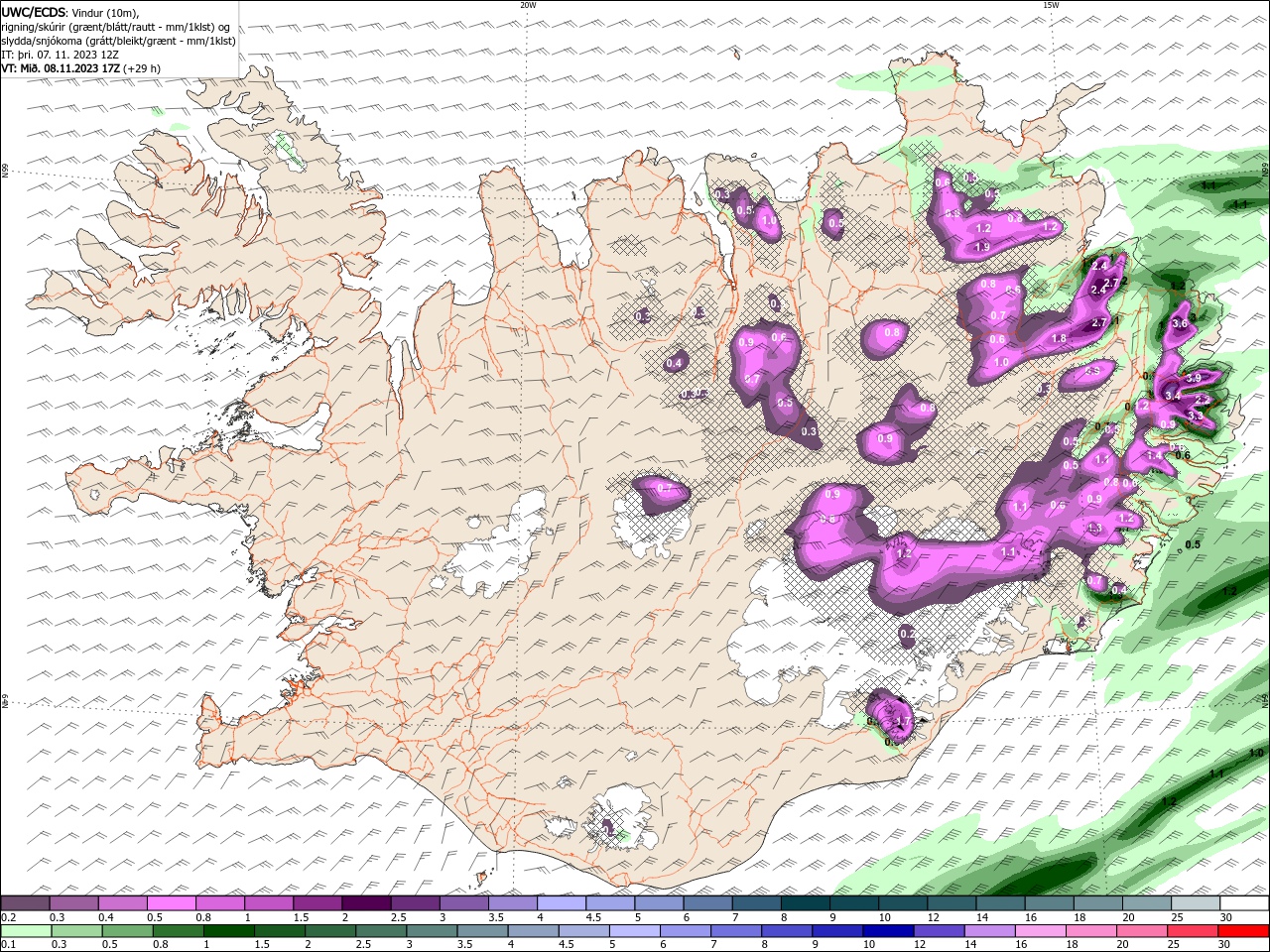The height and width of the screenshot is (952, 1270).
Task: Click the pure red swatch after 30
Action: coord(1243,931)
